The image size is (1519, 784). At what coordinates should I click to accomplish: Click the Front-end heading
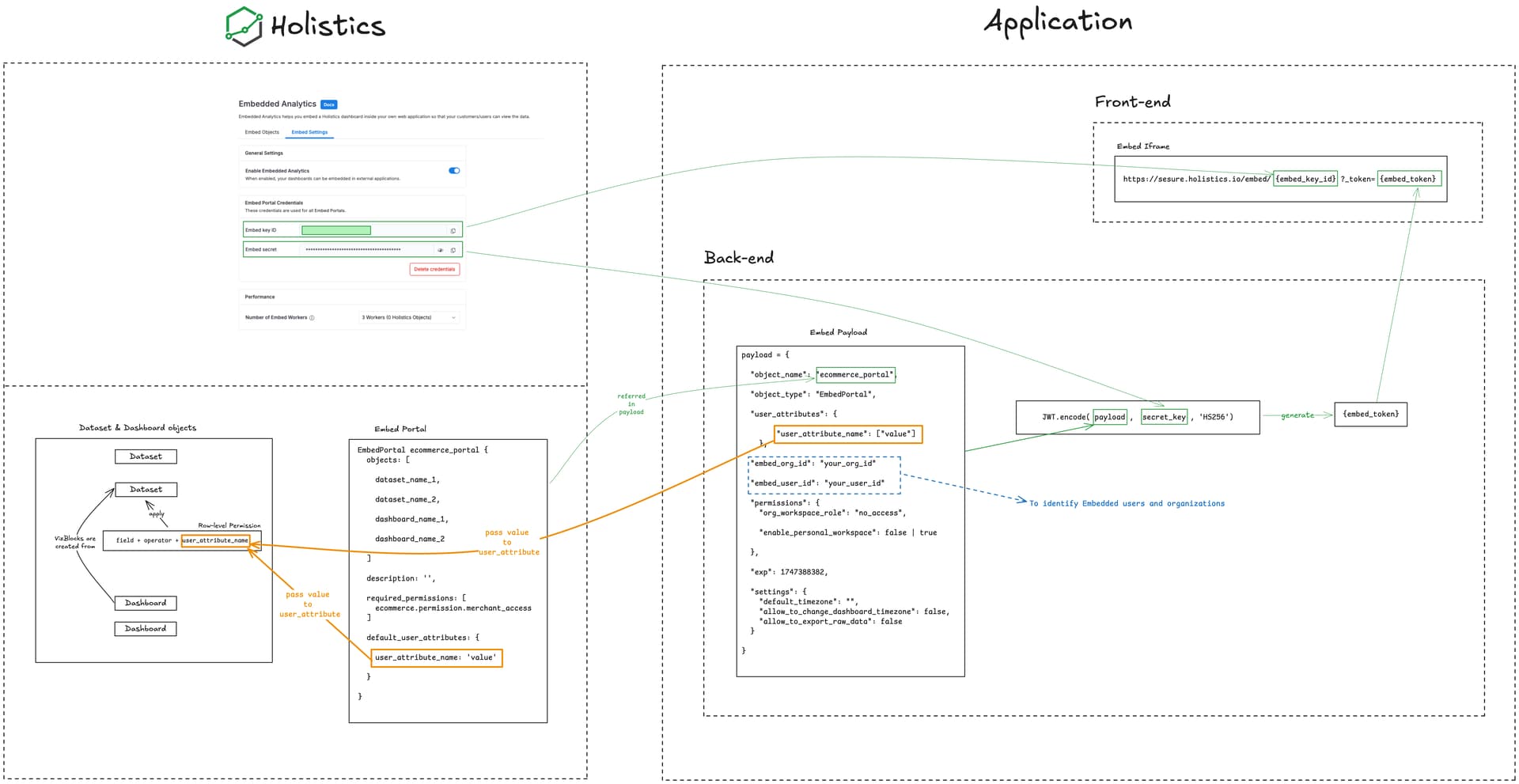click(x=1132, y=101)
